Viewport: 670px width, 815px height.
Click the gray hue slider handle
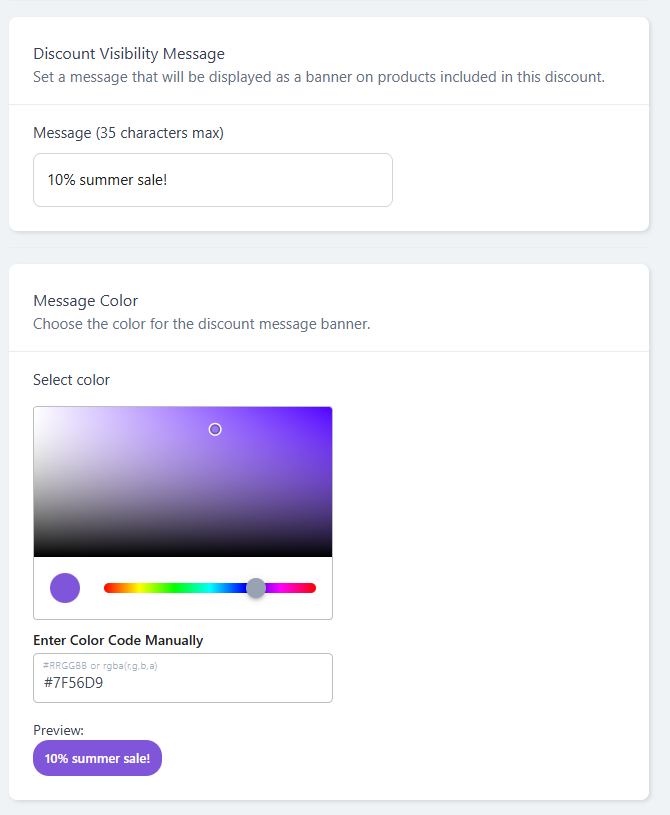tap(256, 588)
